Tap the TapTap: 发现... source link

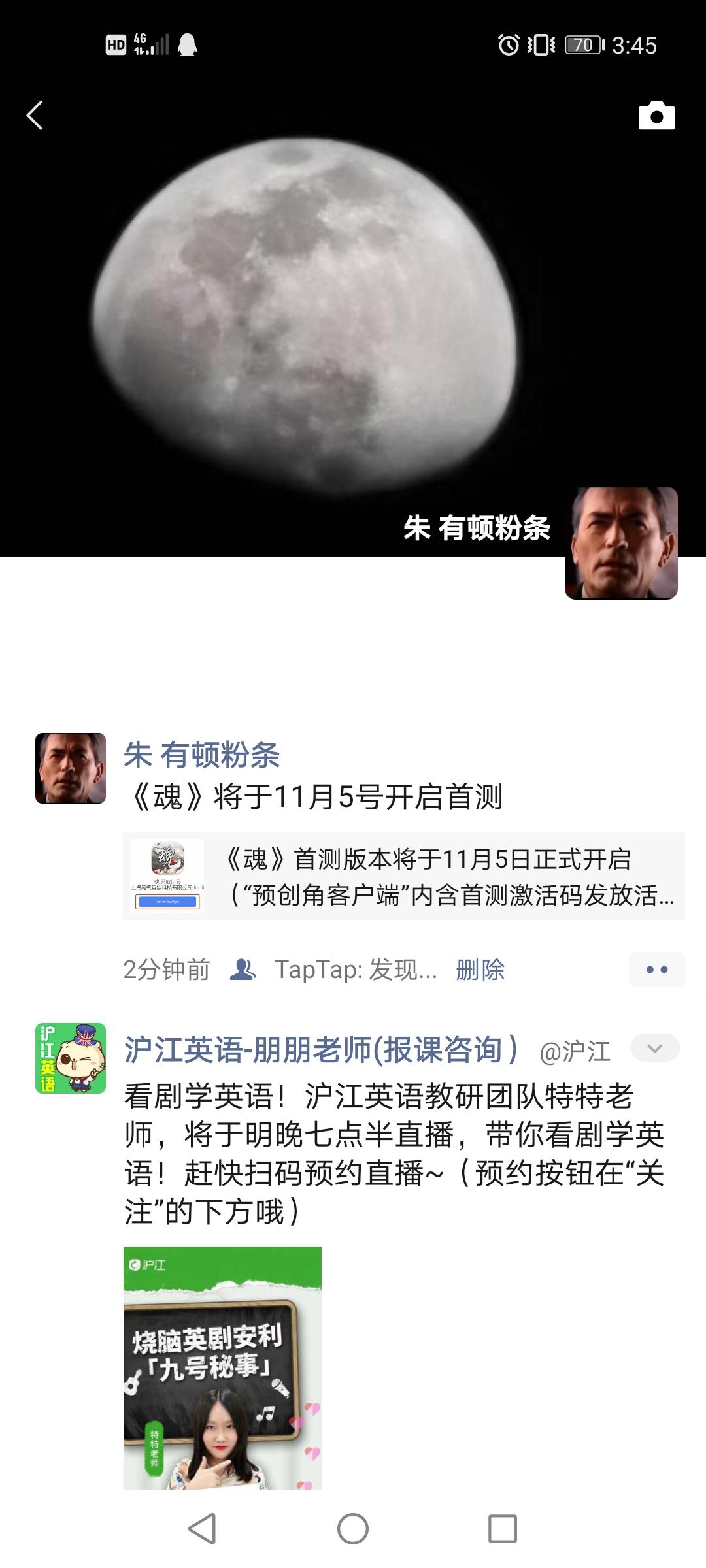[356, 970]
